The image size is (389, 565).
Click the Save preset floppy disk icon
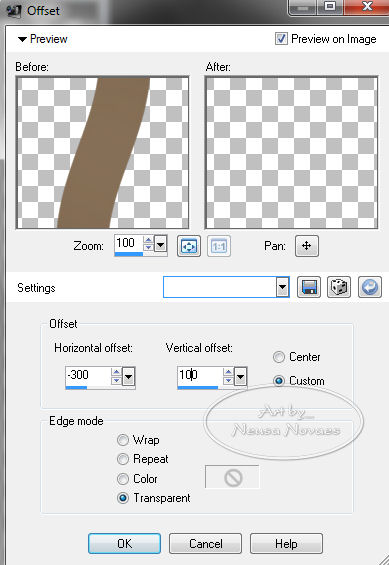tap(309, 287)
